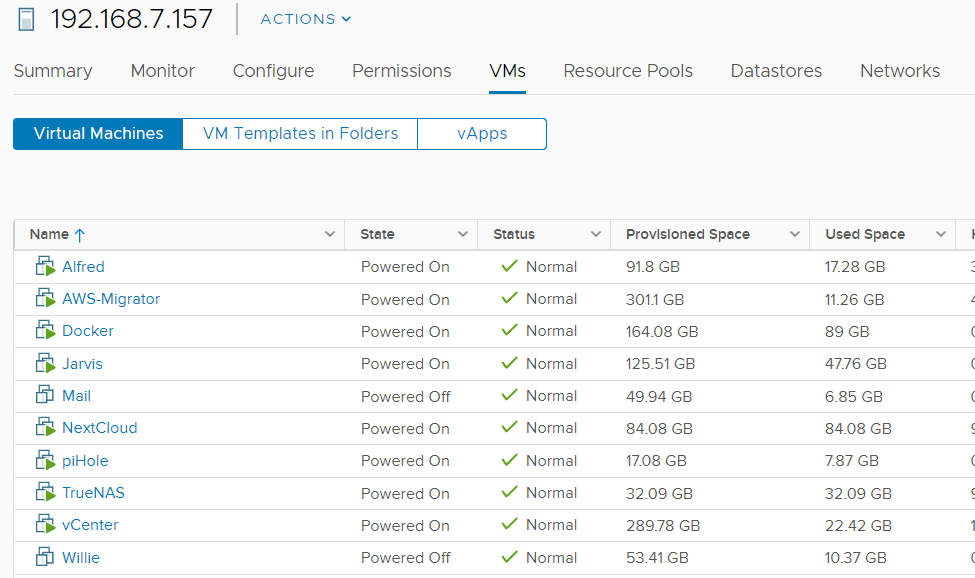Click the '47.76 GB' used space value
This screenshot has height=578, width=975.
click(856, 364)
